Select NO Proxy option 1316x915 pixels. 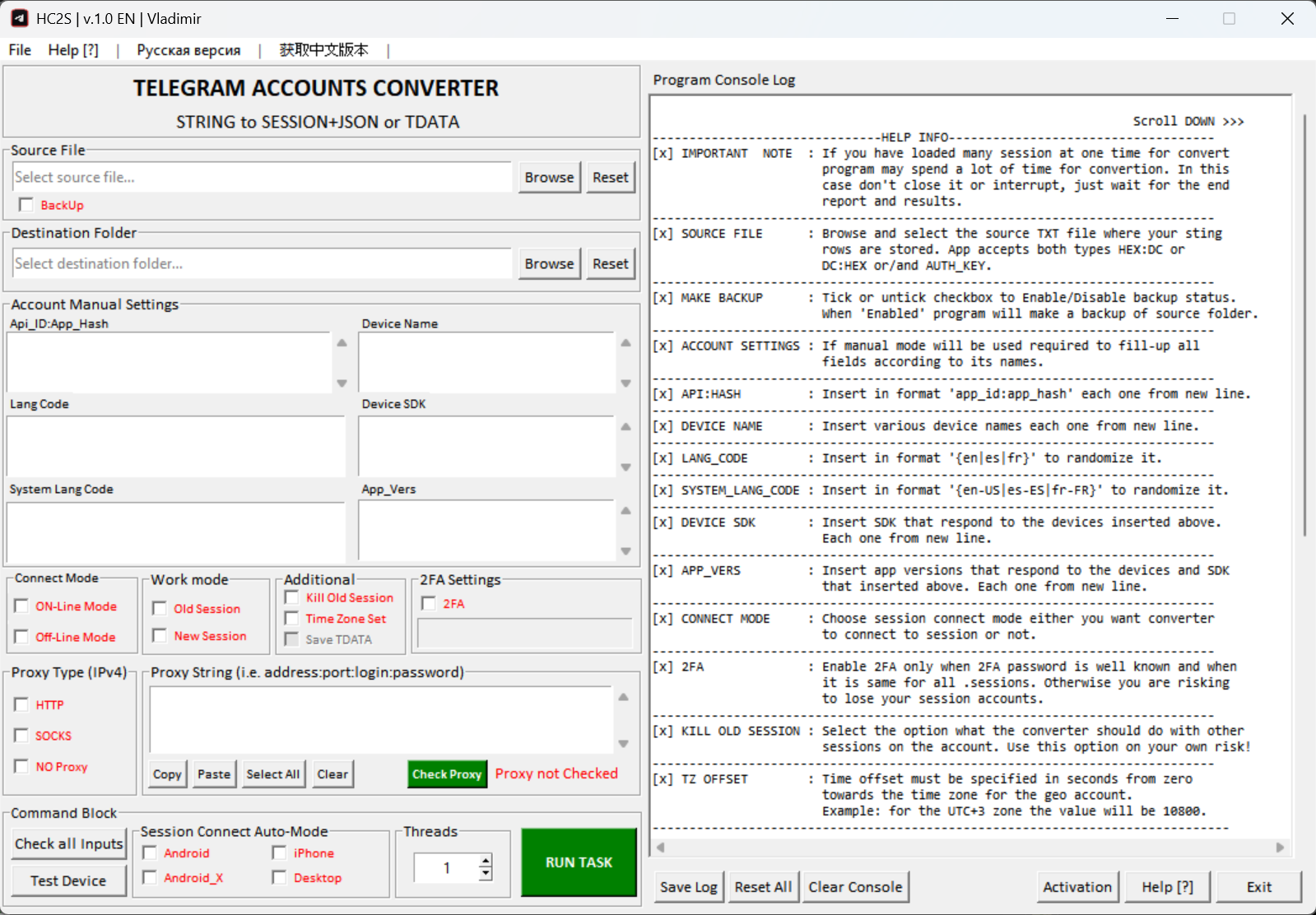pyautogui.click(x=21, y=766)
